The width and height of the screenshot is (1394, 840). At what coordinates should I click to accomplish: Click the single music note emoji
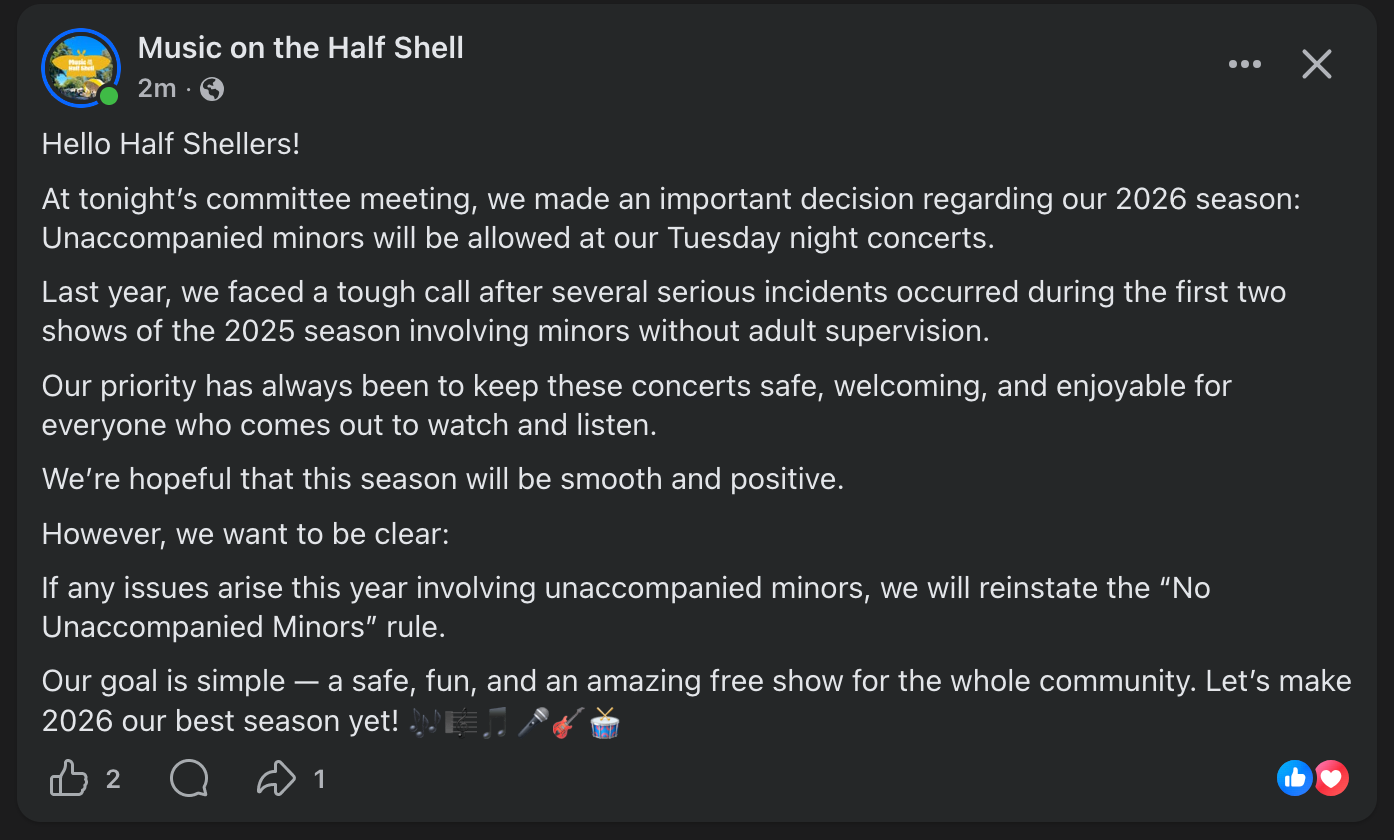coord(495,722)
